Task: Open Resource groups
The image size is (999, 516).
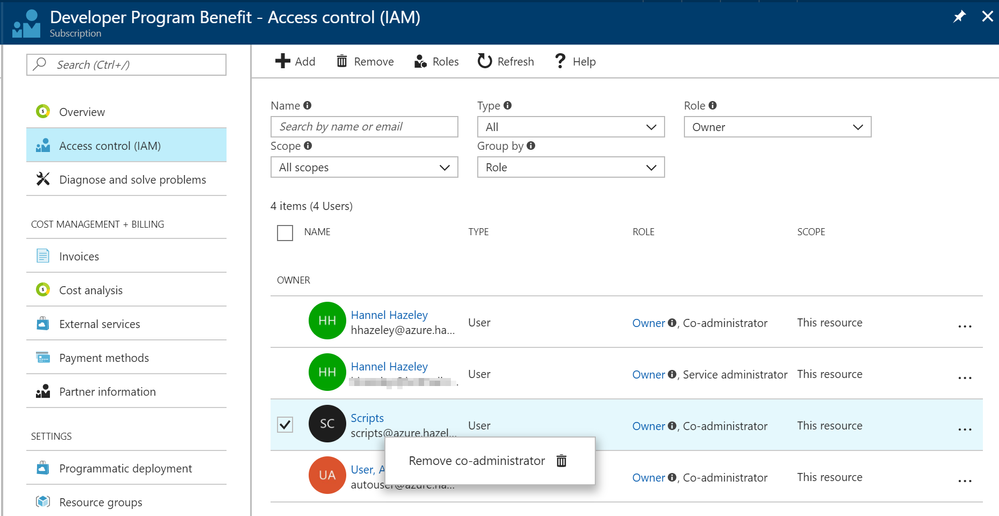Action: point(126,502)
